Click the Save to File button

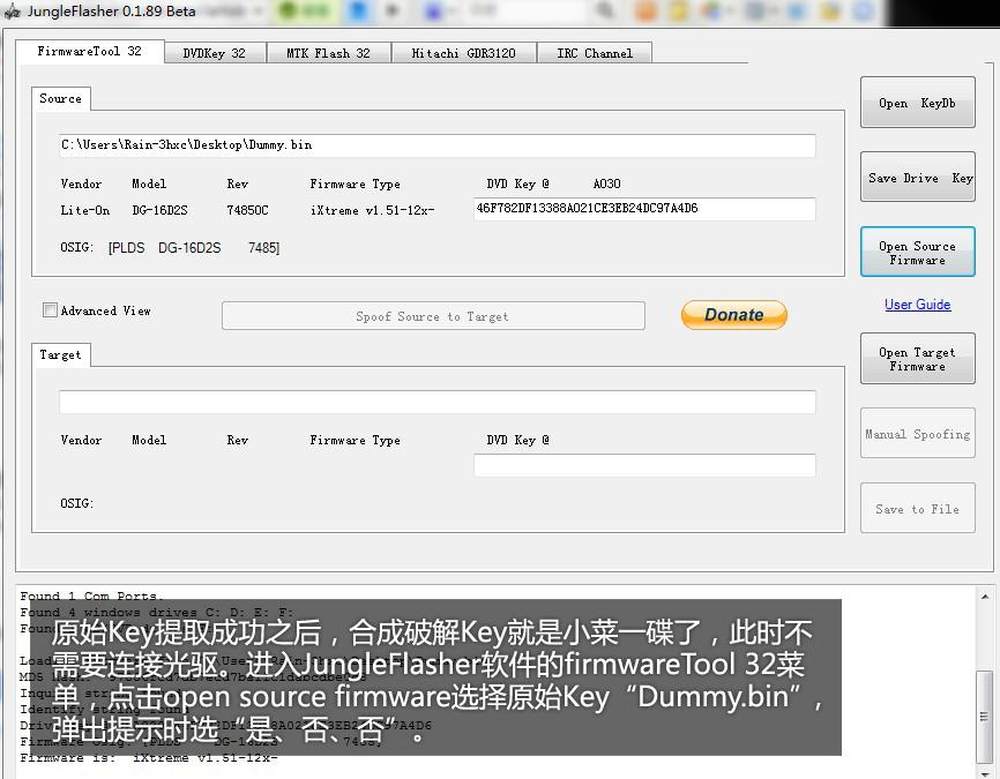917,508
